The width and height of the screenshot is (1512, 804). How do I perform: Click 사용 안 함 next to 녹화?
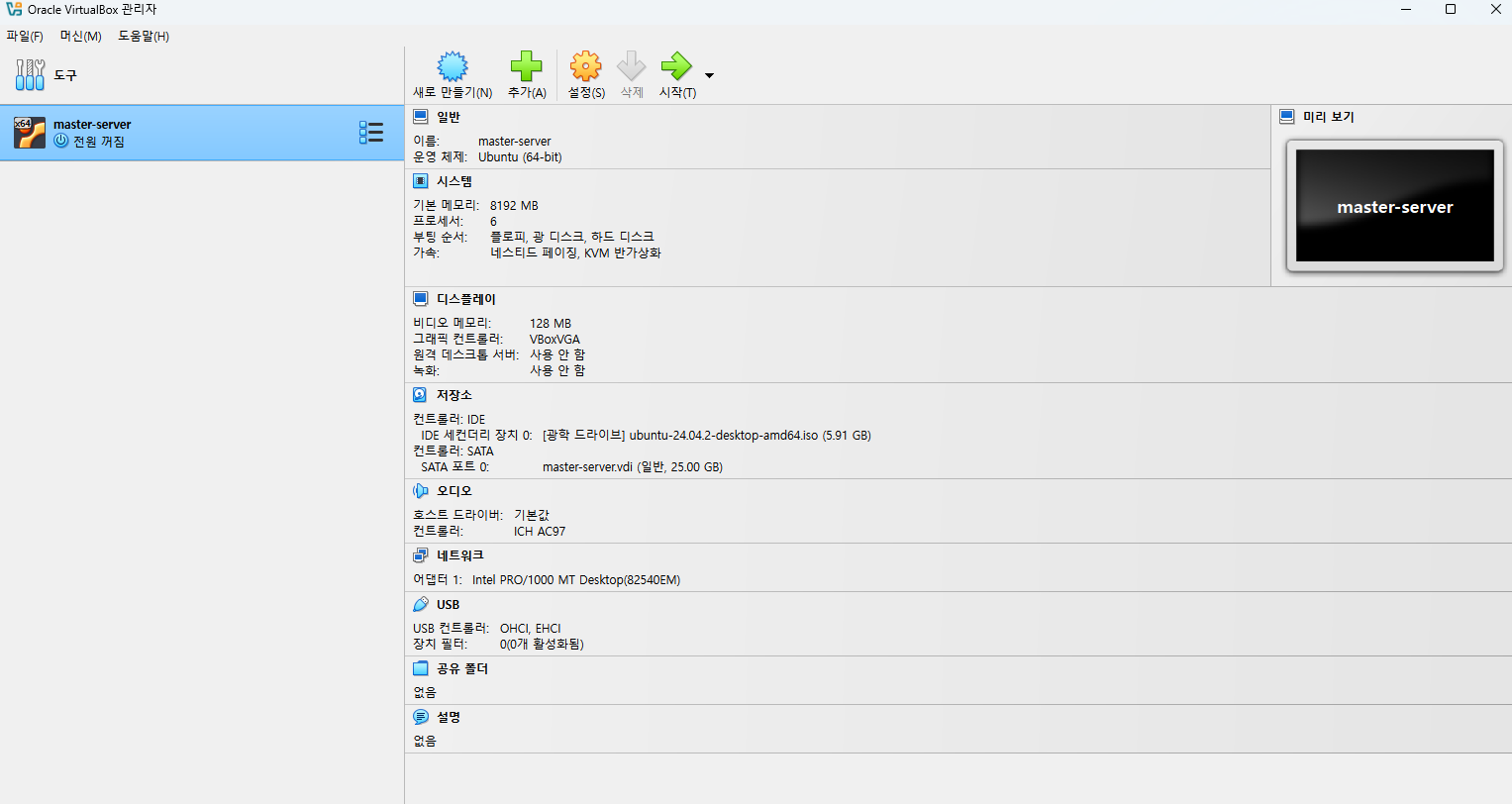[x=557, y=371]
